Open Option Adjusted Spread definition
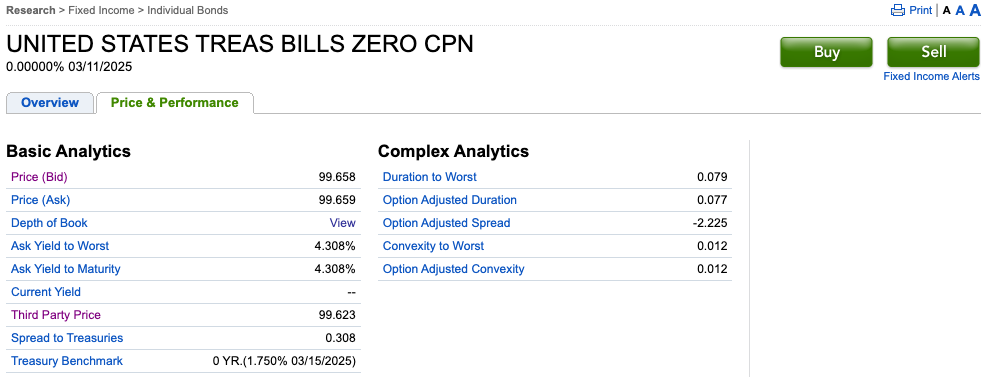The image size is (999, 377). (446, 223)
